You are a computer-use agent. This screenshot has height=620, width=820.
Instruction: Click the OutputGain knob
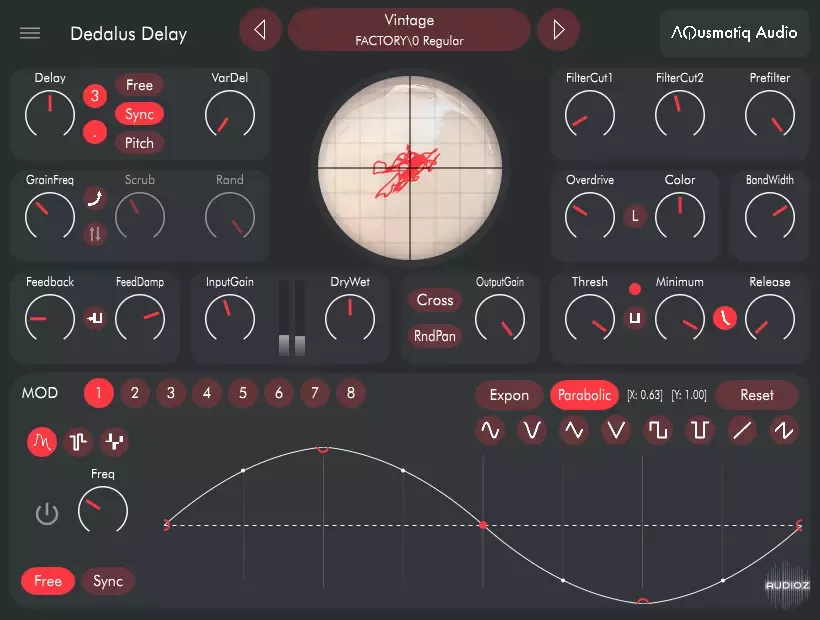499,318
